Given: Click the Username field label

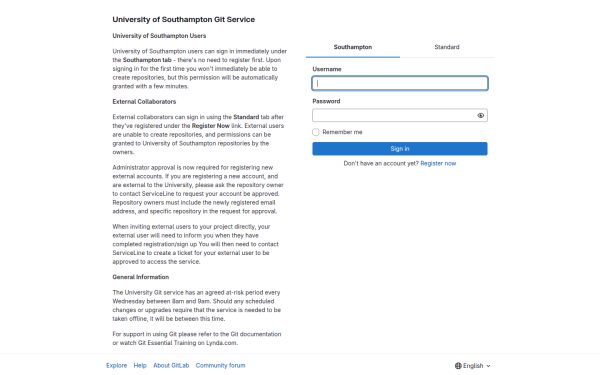Looking at the screenshot, I should point(327,69).
